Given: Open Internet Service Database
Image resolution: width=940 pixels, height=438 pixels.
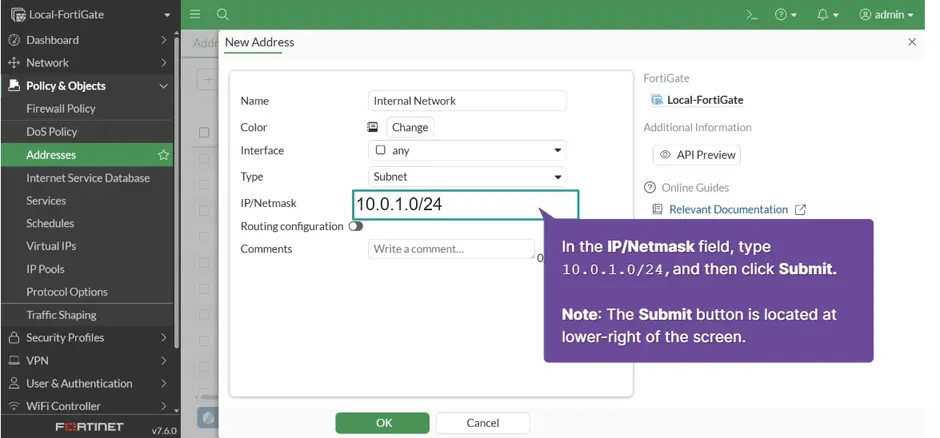Looking at the screenshot, I should [x=87, y=178].
